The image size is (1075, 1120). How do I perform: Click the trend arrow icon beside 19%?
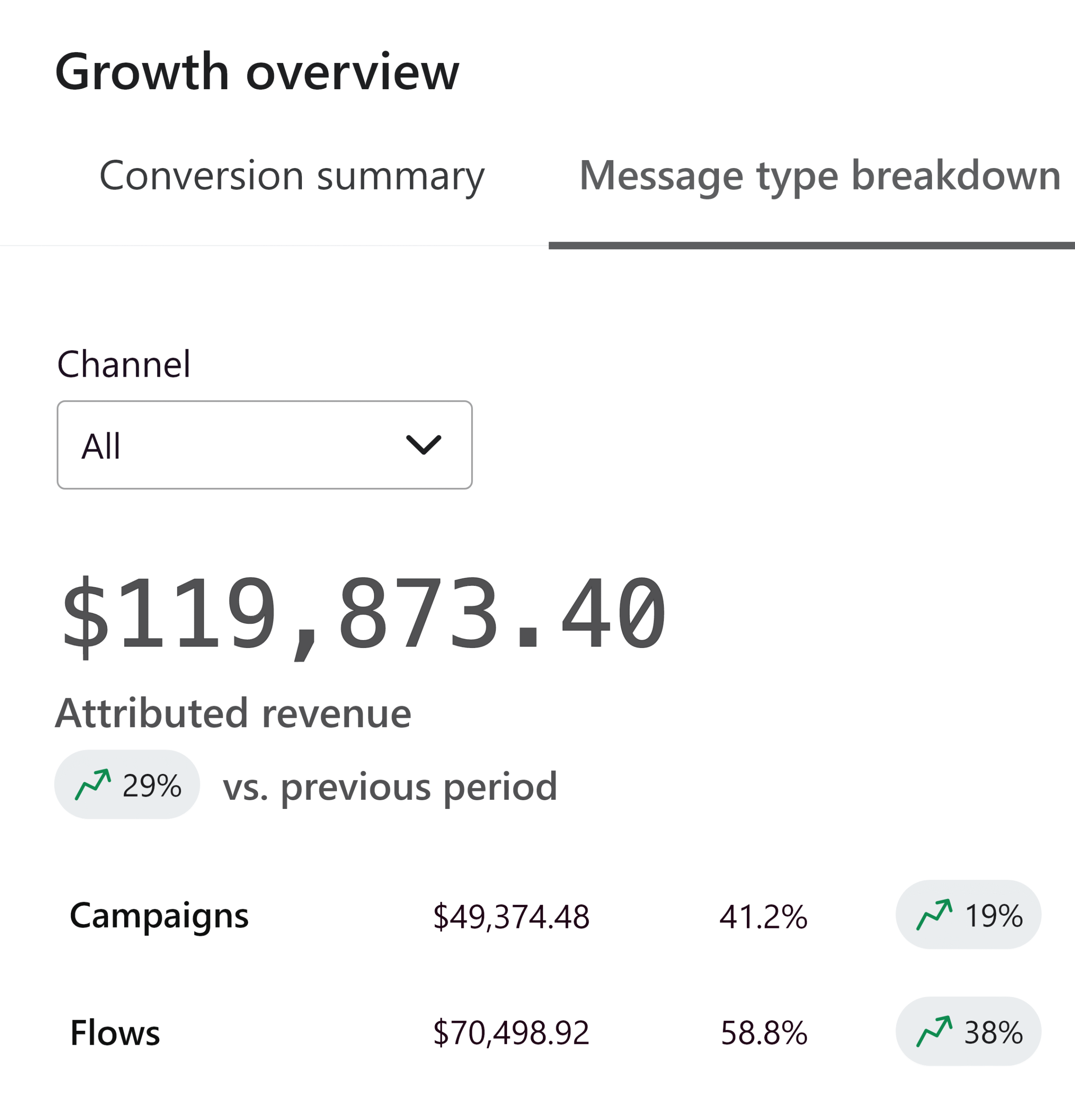[934, 915]
